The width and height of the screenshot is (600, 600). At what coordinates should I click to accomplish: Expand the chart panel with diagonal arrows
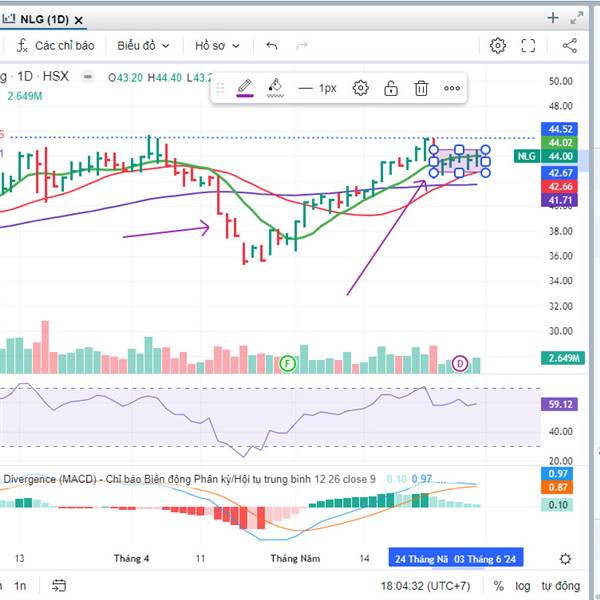(x=577, y=18)
